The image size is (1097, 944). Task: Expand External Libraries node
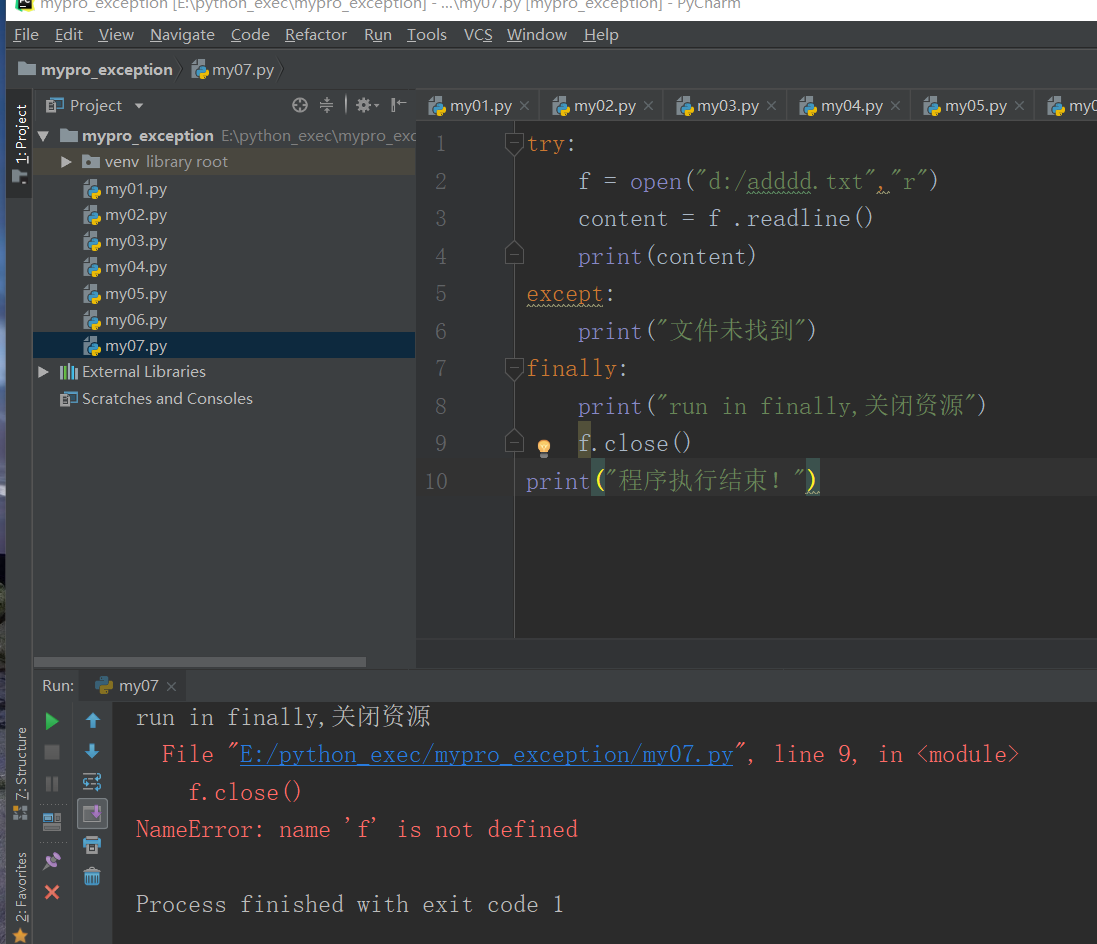click(x=43, y=372)
